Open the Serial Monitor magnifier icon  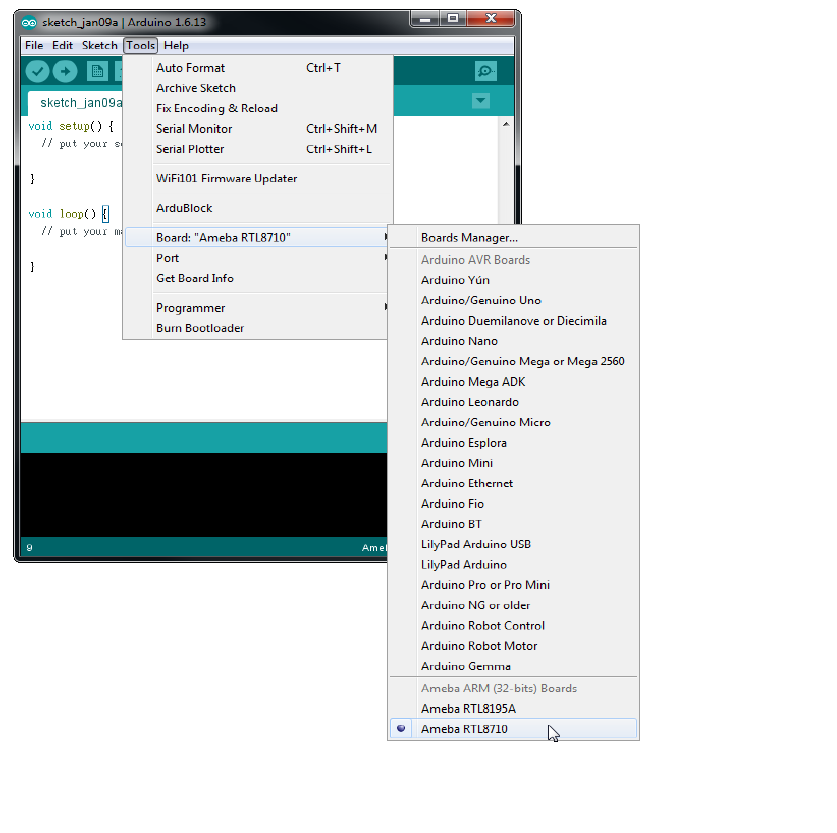pyautogui.click(x=486, y=71)
